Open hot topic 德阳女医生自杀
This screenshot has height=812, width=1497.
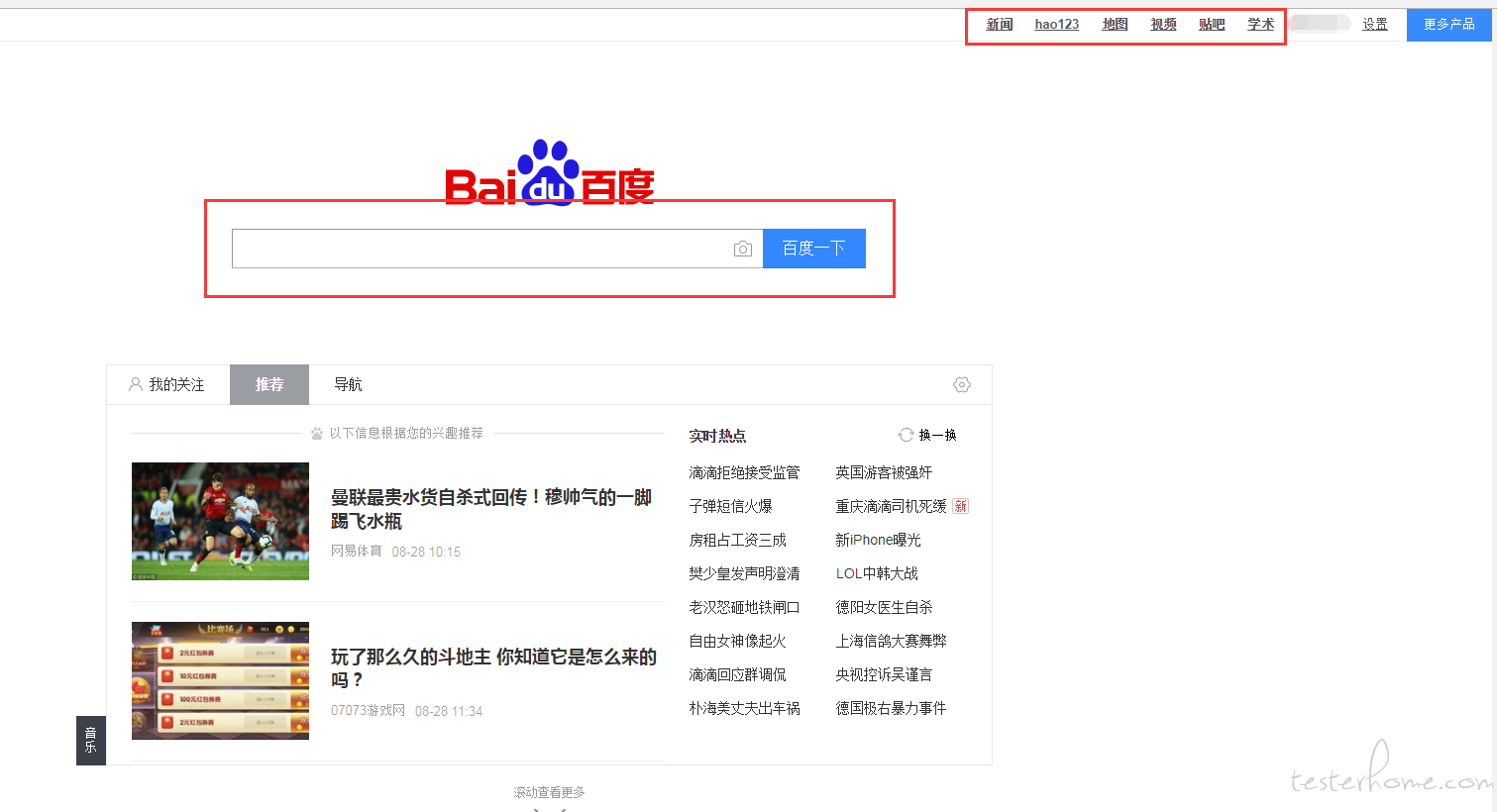(884, 608)
